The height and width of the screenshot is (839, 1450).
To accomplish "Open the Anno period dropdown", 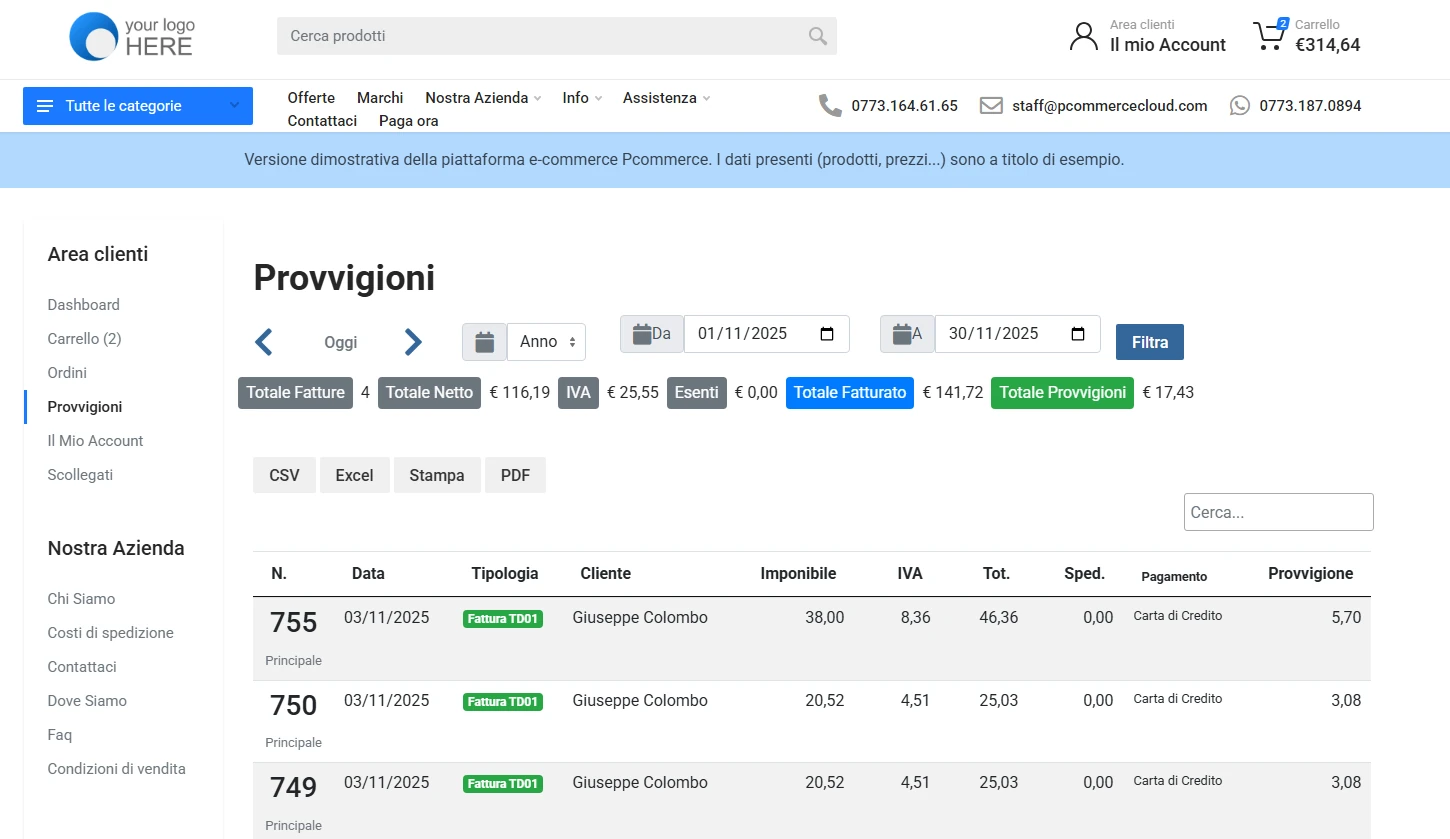I will click(546, 342).
